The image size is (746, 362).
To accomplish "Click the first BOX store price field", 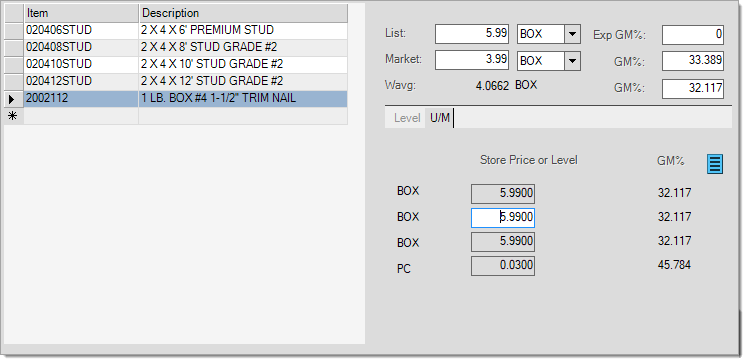I will (x=503, y=194).
